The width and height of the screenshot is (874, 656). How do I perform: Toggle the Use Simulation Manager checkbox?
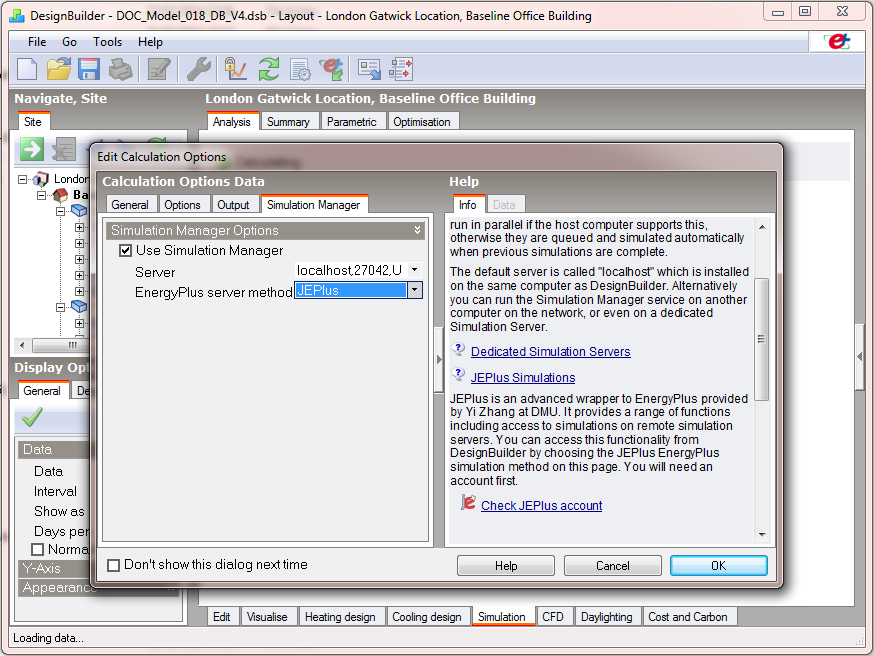tap(125, 251)
